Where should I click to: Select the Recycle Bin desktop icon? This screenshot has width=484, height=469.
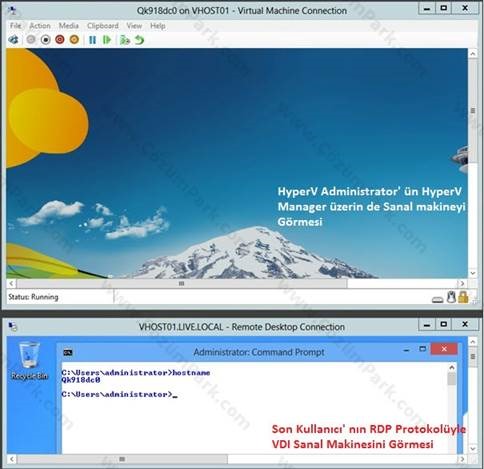click(x=29, y=361)
